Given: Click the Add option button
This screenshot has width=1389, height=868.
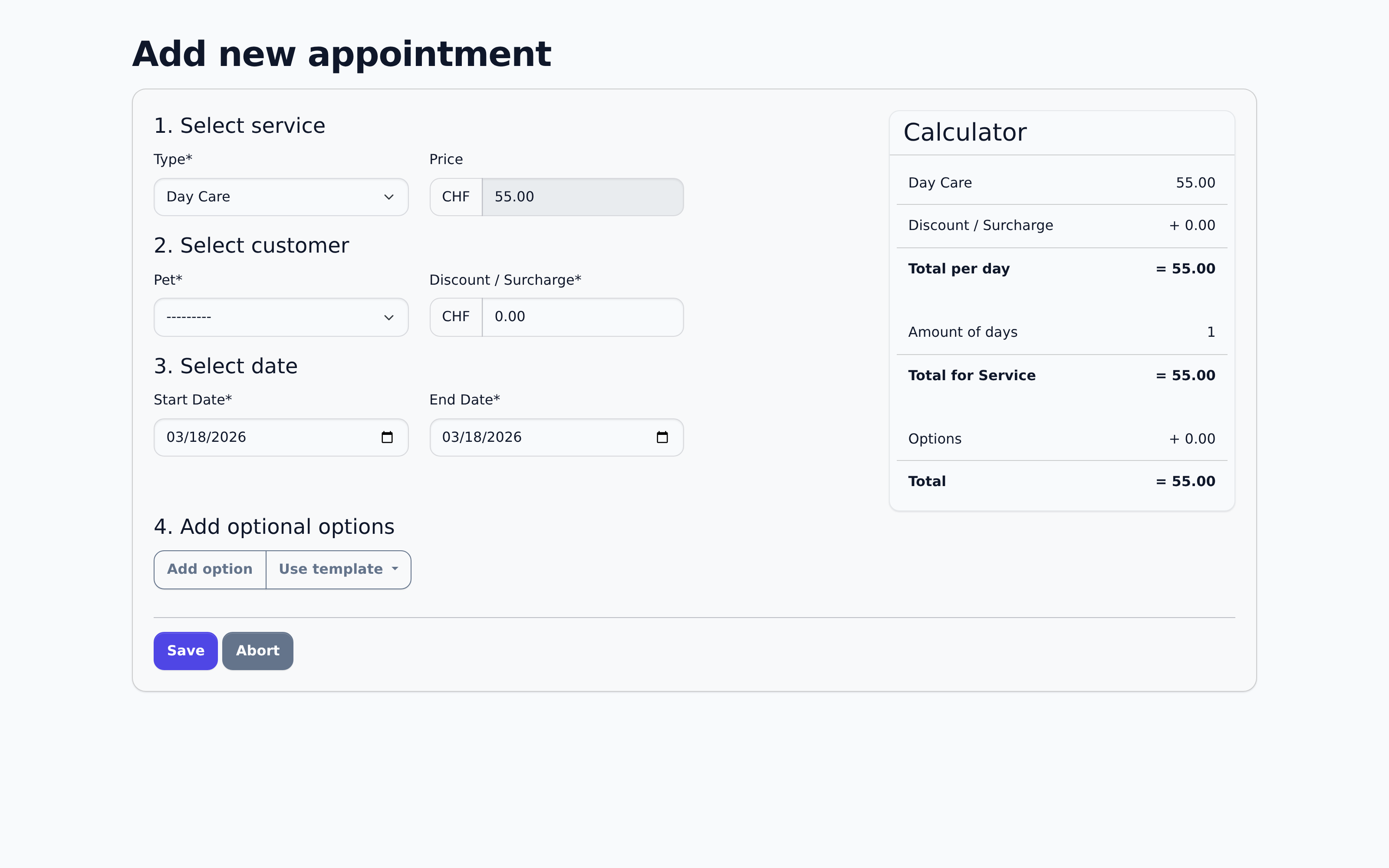Looking at the screenshot, I should [210, 569].
